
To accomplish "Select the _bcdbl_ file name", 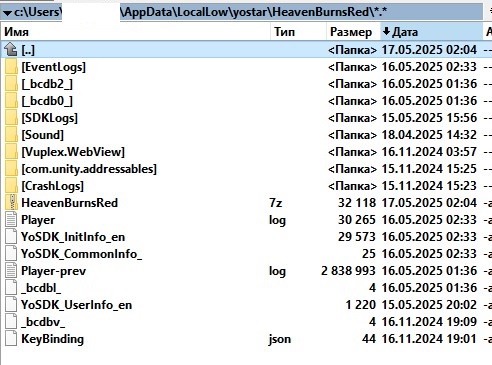I will pos(41,288).
